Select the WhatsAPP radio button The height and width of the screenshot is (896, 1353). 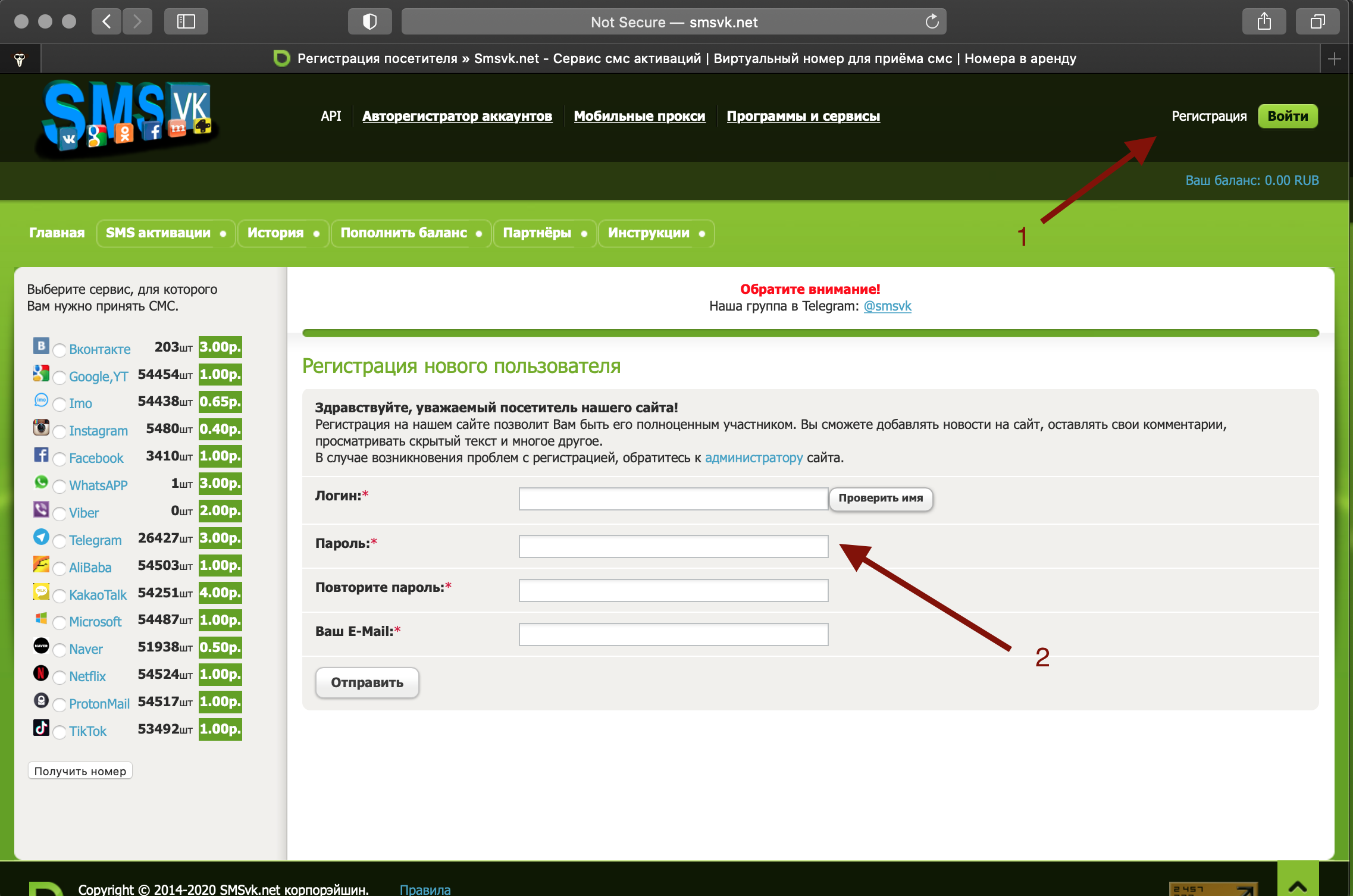pos(59,486)
